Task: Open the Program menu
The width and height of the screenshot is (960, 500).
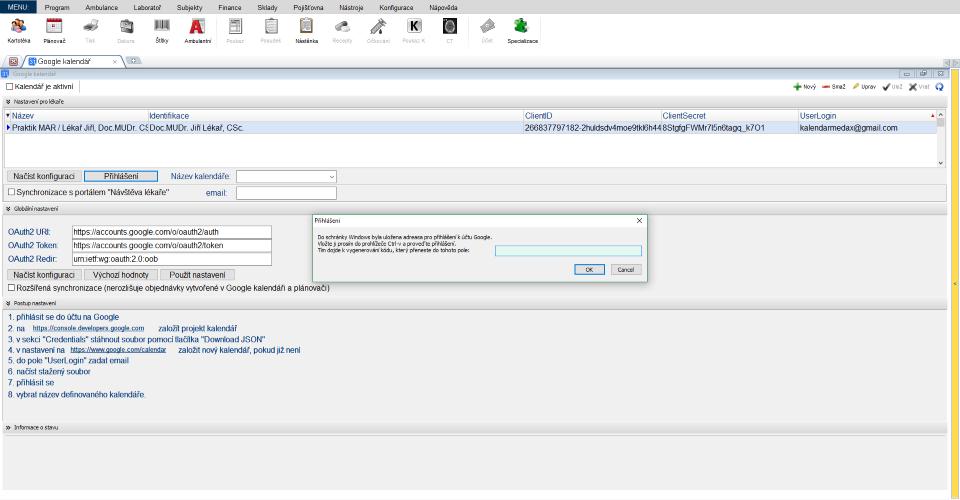Action: (57, 7)
